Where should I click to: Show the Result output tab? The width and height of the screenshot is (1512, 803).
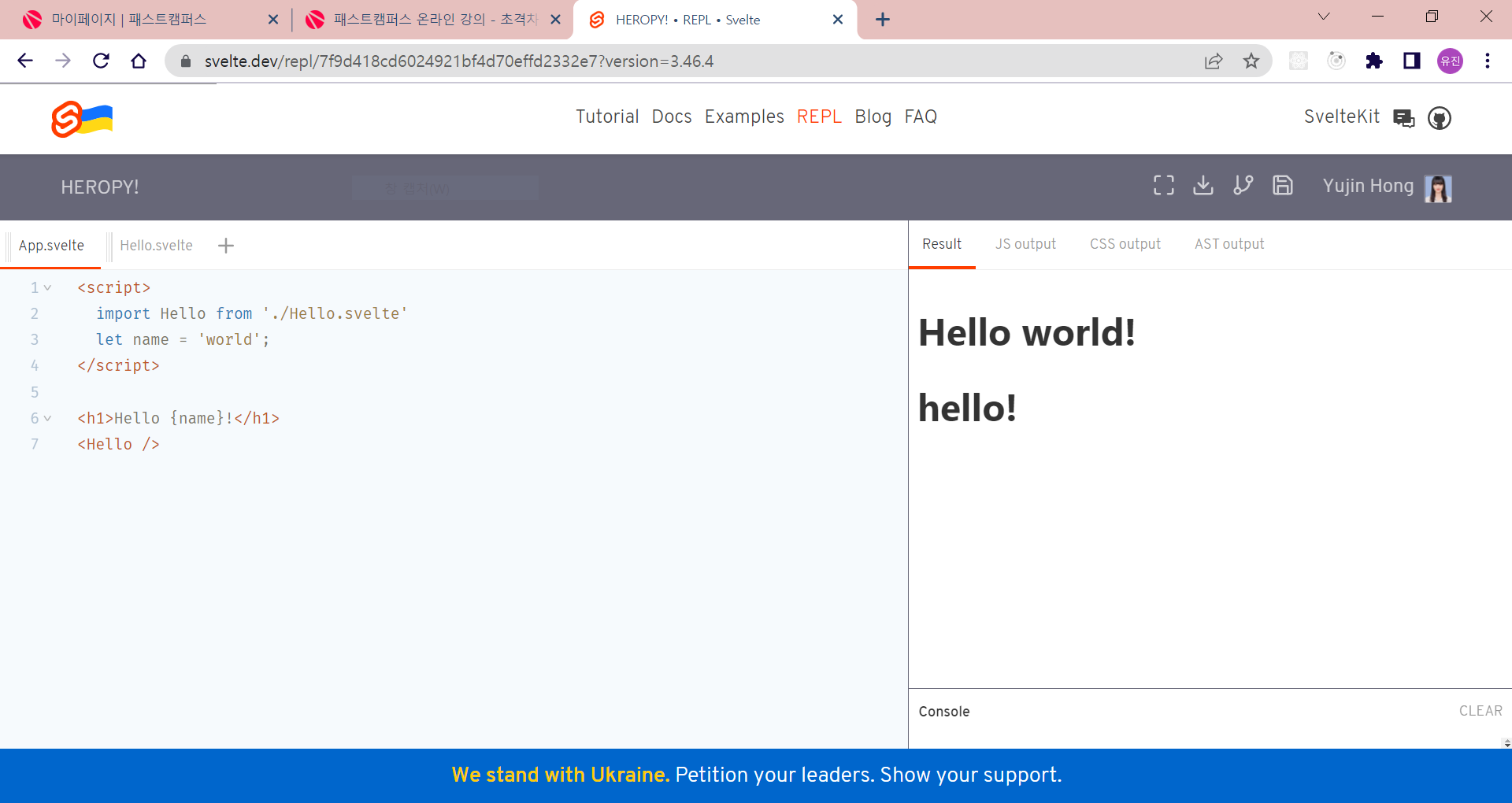point(942,244)
